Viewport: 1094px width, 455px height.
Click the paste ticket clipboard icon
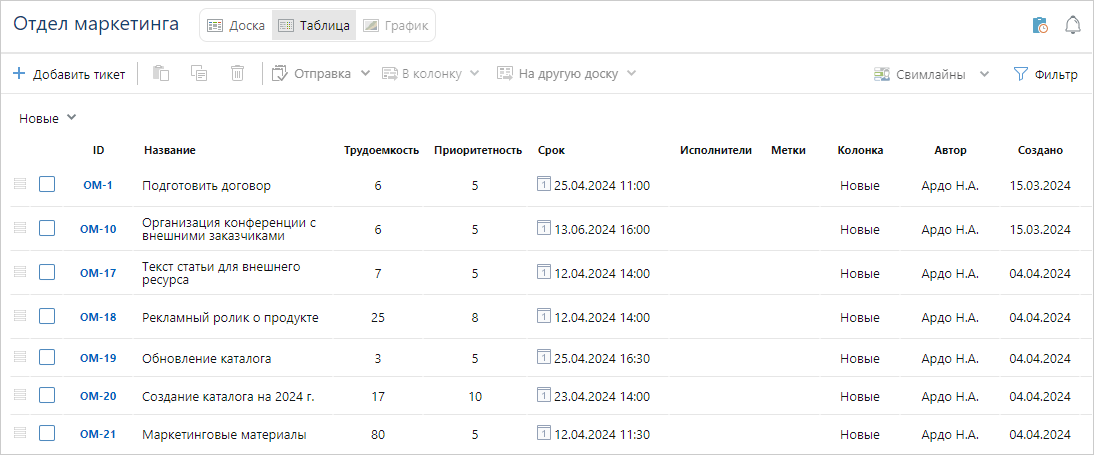161,73
